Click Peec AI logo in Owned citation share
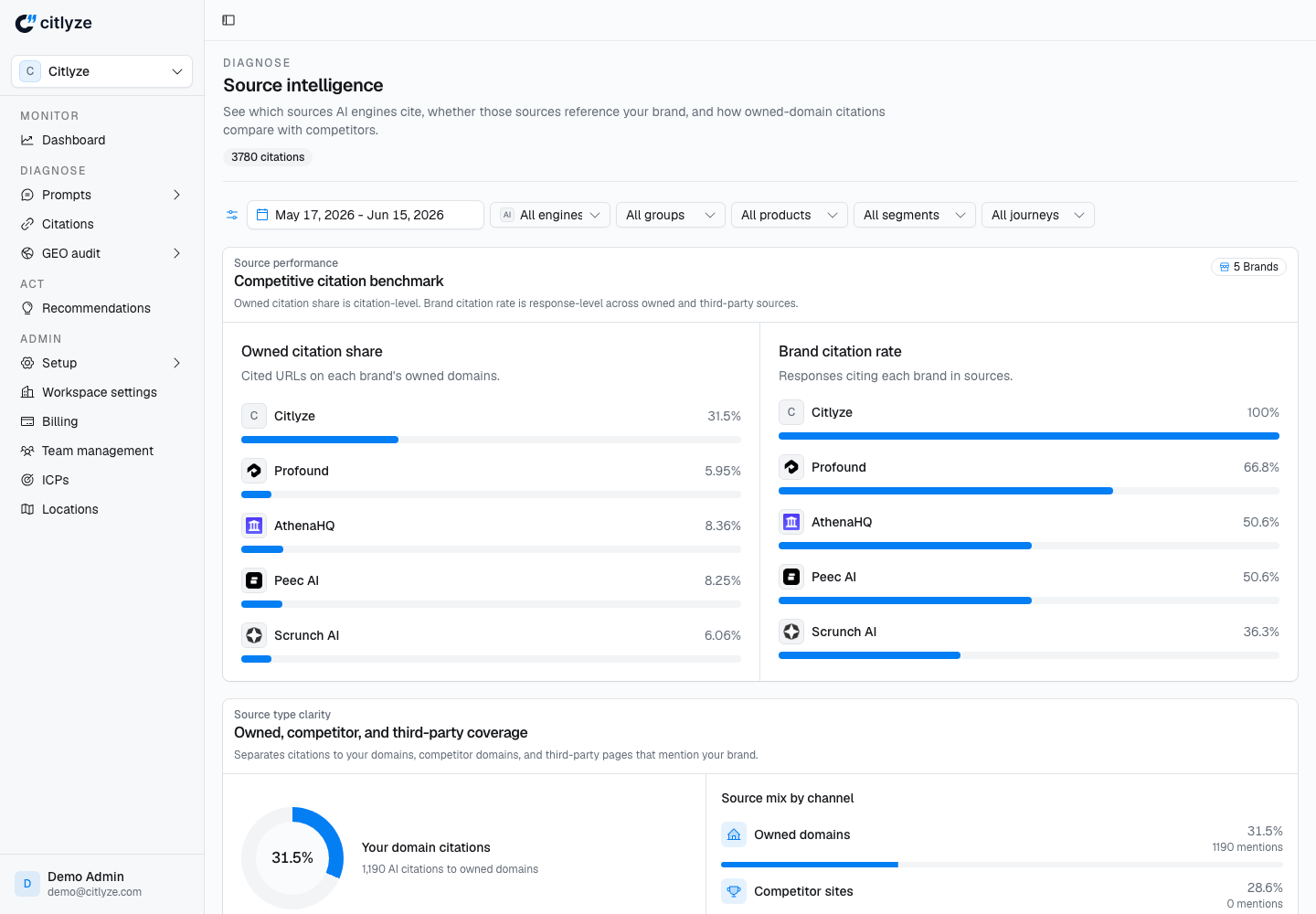 (254, 580)
